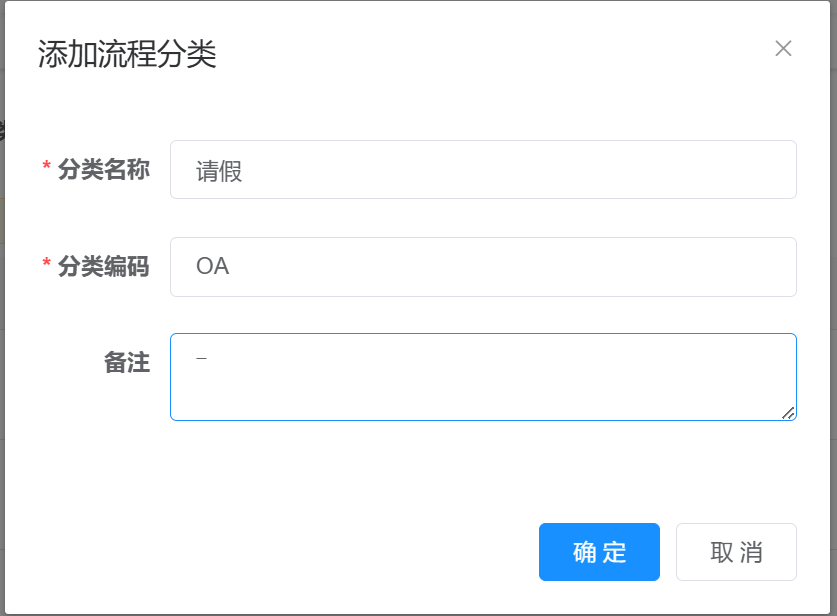Click the 添加流程分类 dialog title
Image resolution: width=837 pixels, height=616 pixels.
click(x=127, y=54)
